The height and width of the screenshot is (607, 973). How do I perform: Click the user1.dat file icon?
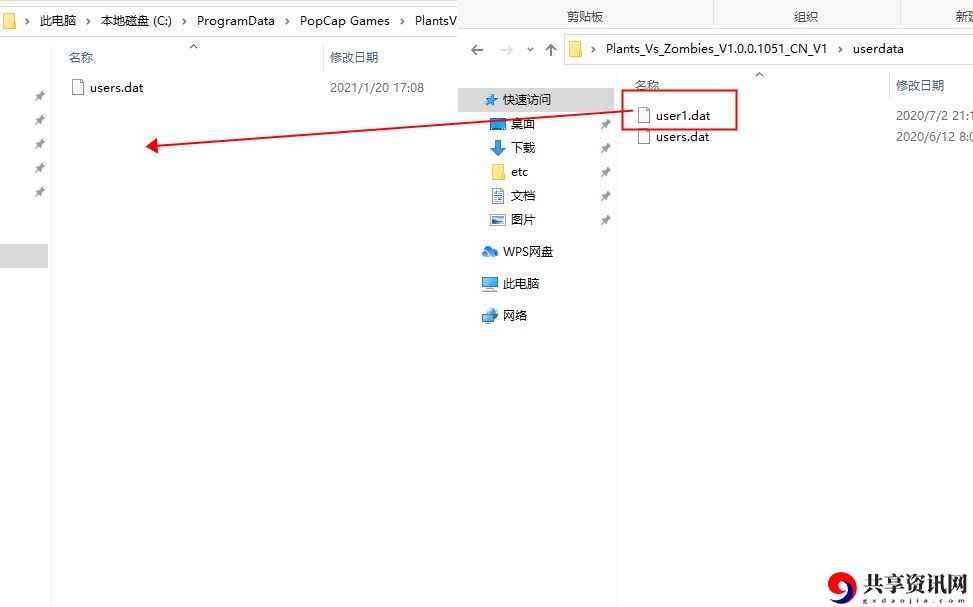point(644,115)
